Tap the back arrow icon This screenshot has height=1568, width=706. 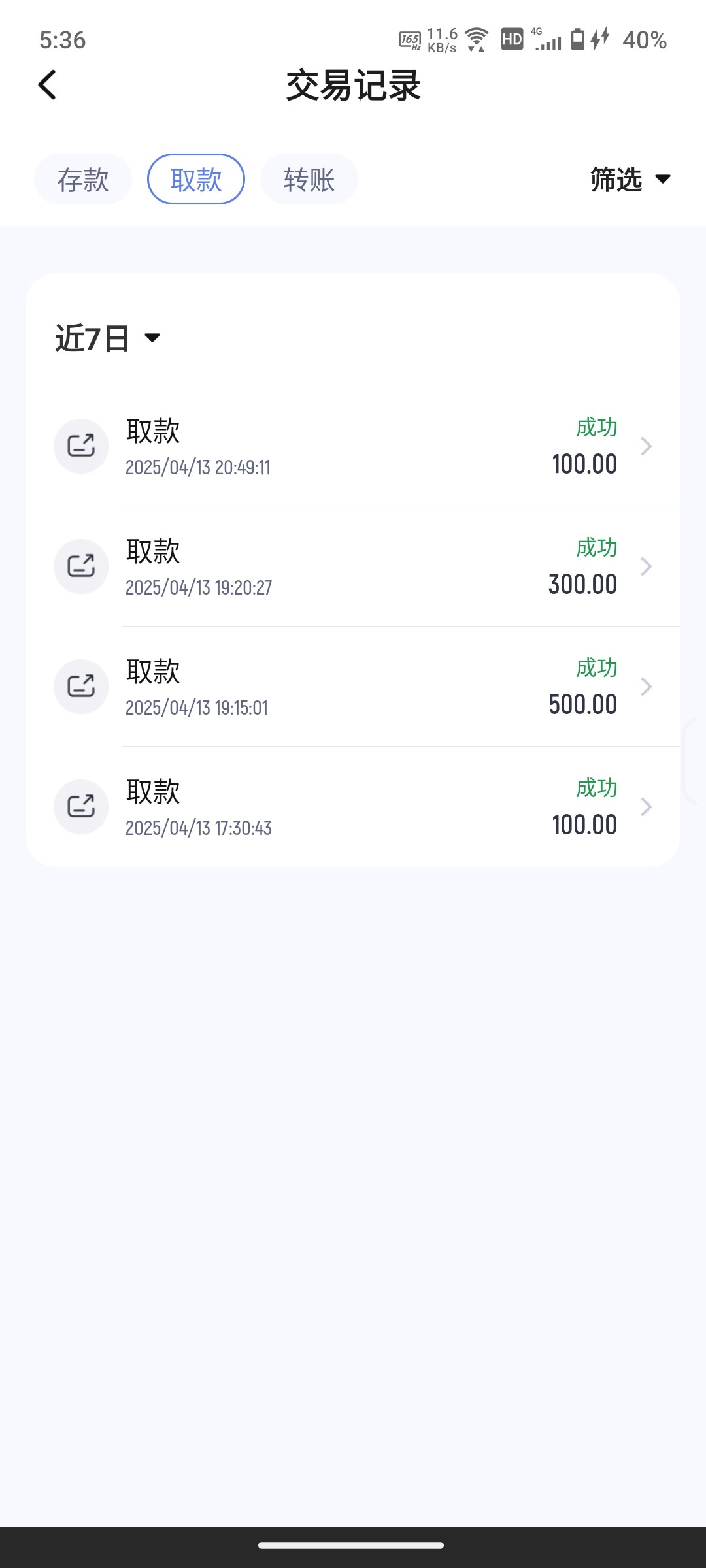tap(47, 85)
